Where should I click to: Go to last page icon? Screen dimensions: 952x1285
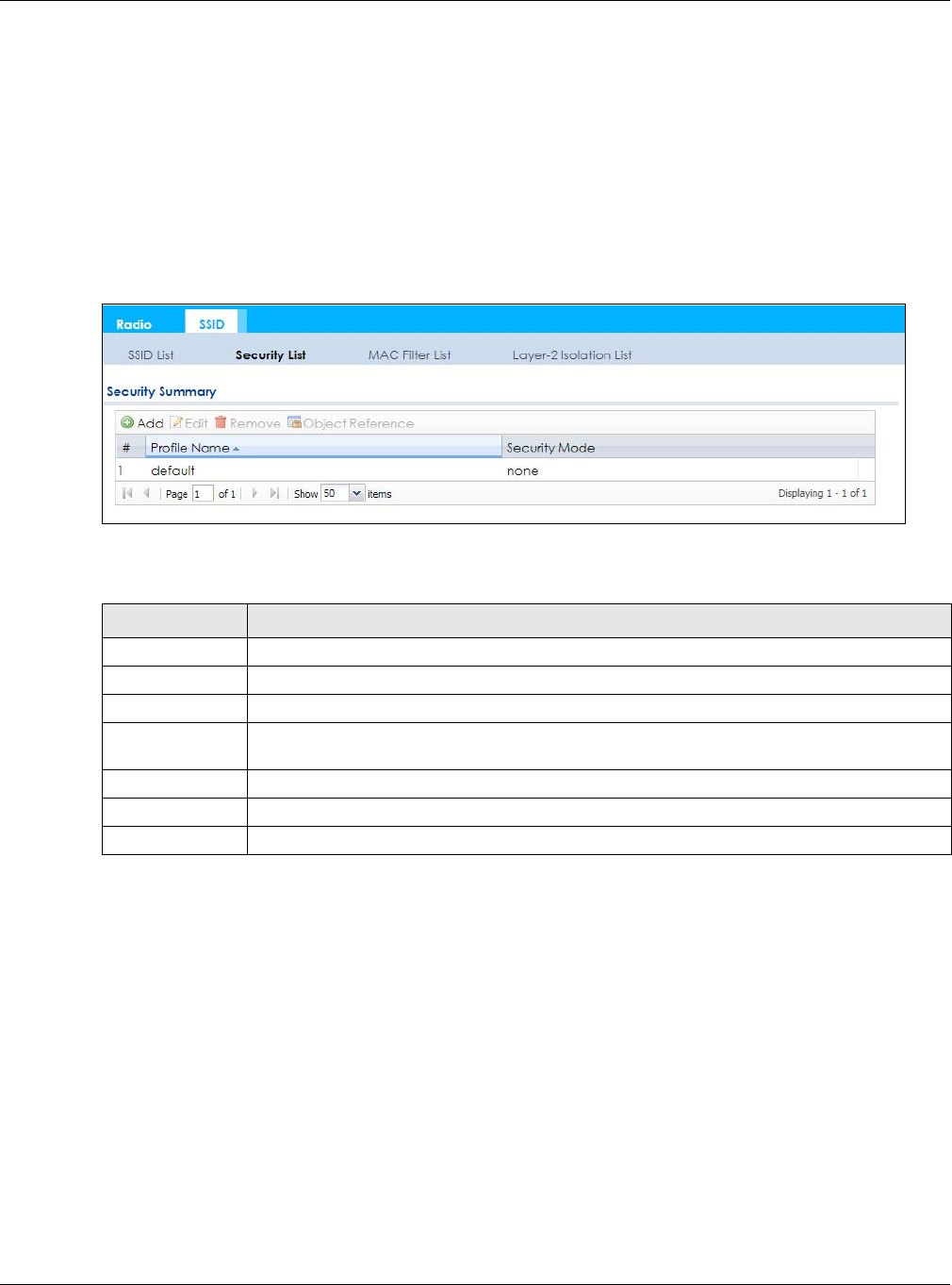coord(274,493)
